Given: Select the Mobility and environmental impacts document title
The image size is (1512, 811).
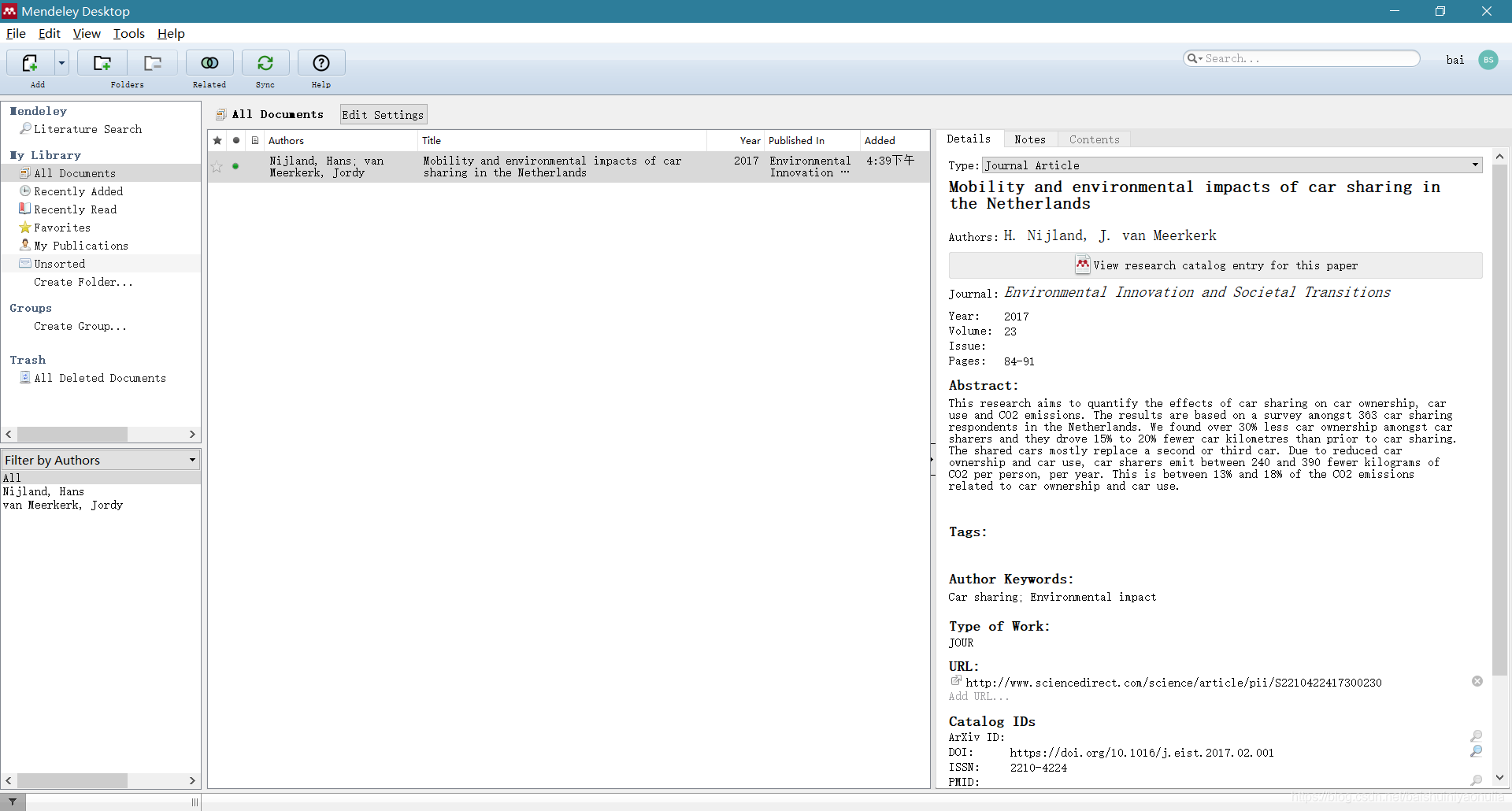Looking at the screenshot, I should (552, 167).
